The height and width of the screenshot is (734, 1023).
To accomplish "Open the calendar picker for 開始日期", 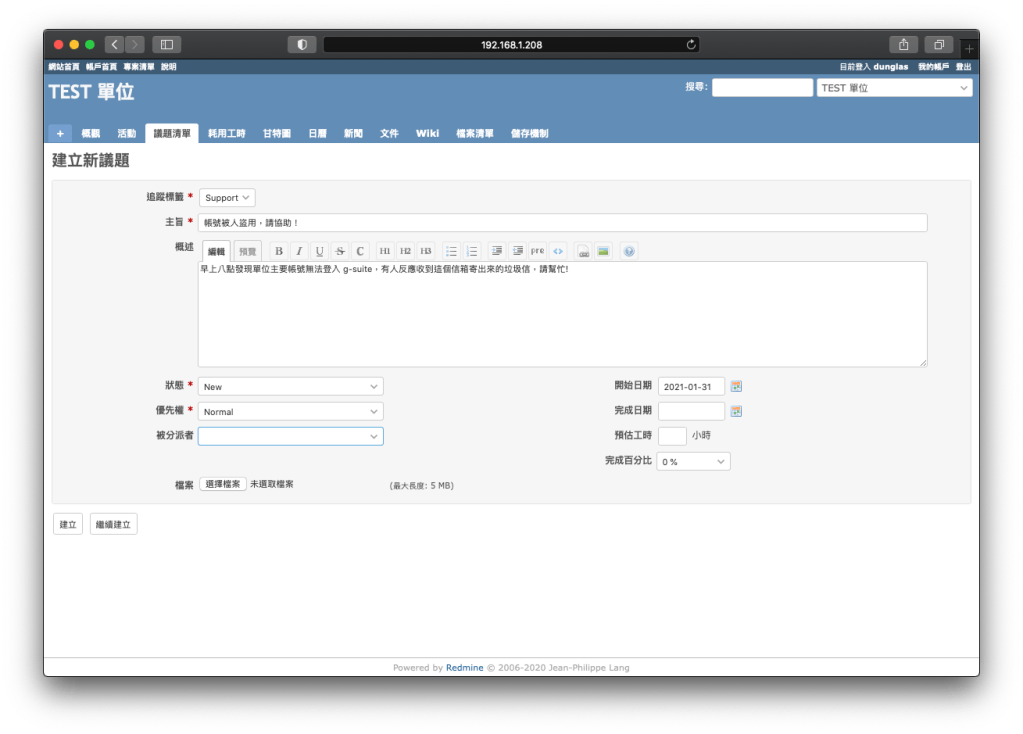I will click(737, 386).
